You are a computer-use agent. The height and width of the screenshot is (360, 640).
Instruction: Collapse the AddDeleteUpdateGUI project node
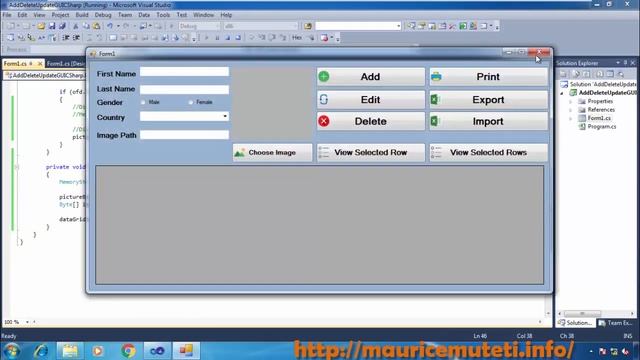(562, 93)
